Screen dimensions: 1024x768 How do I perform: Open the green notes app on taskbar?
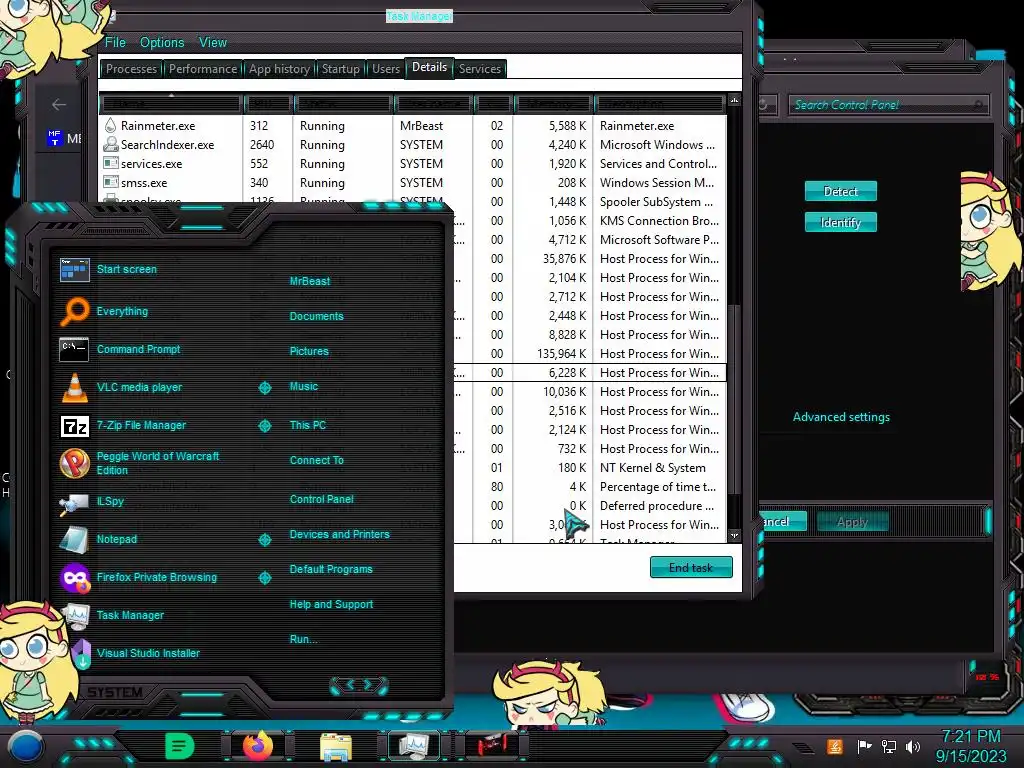tap(180, 746)
